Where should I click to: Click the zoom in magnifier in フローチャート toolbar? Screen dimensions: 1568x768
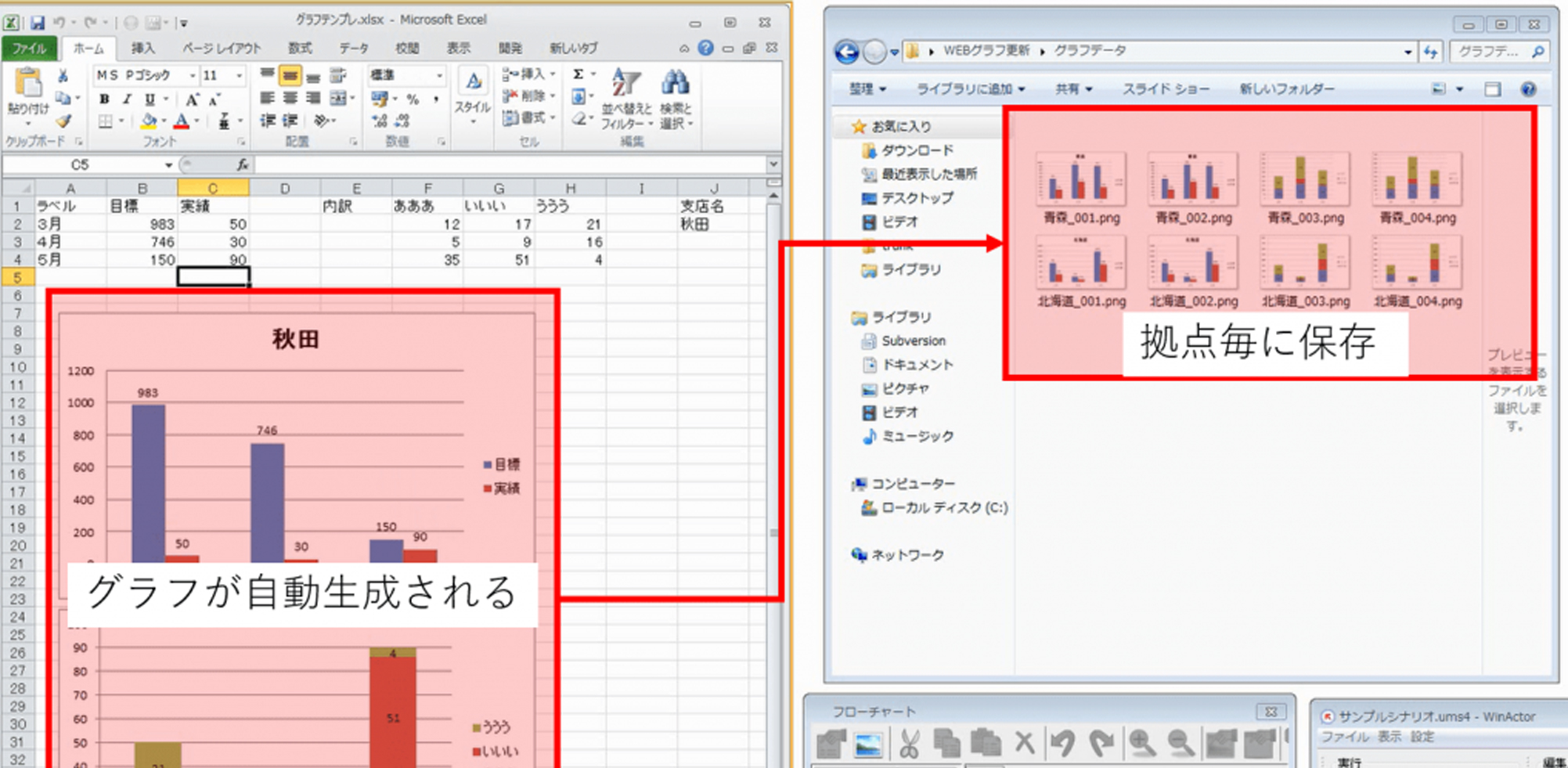coord(1141,743)
